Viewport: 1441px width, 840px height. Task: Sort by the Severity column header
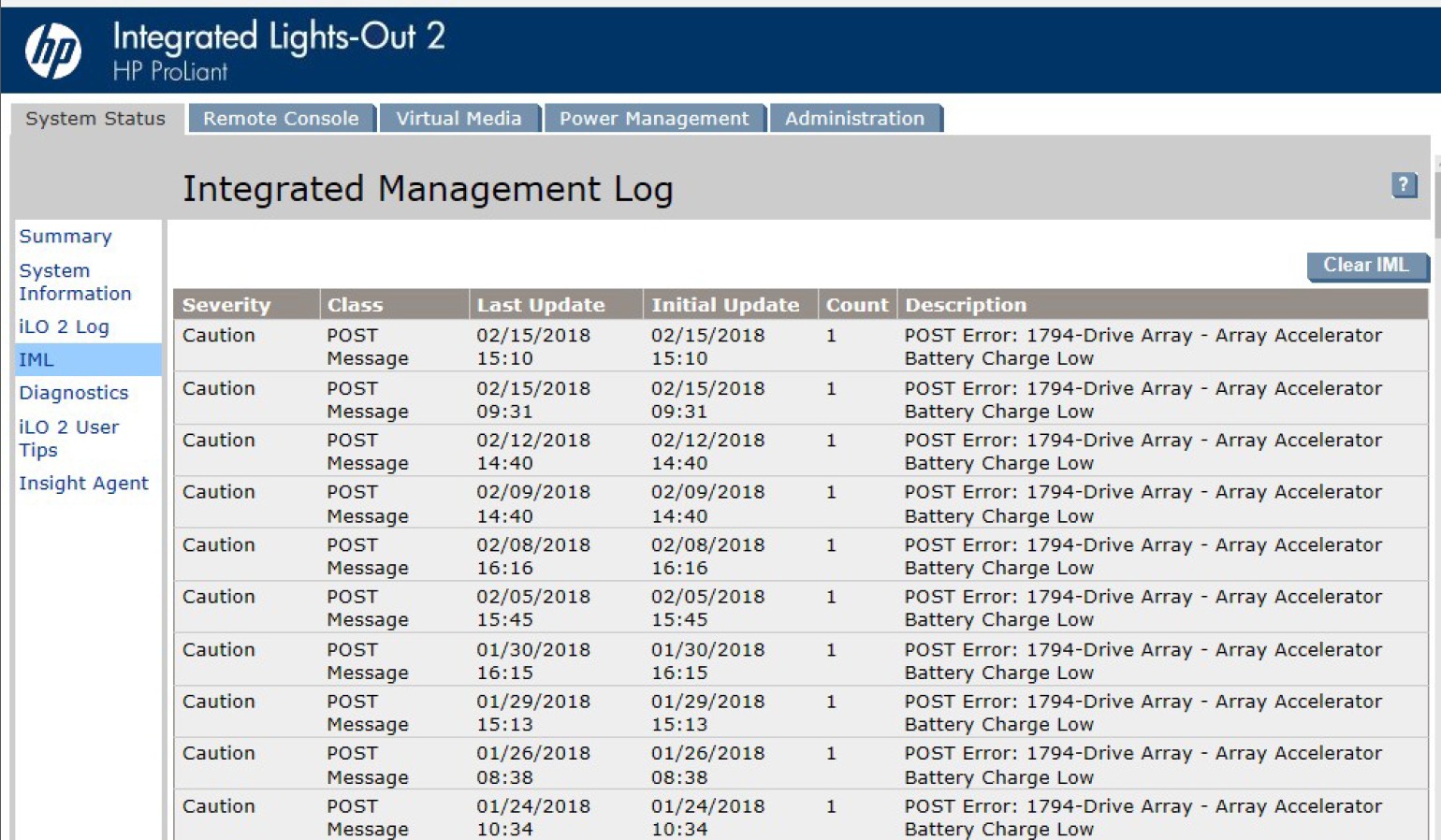246,305
